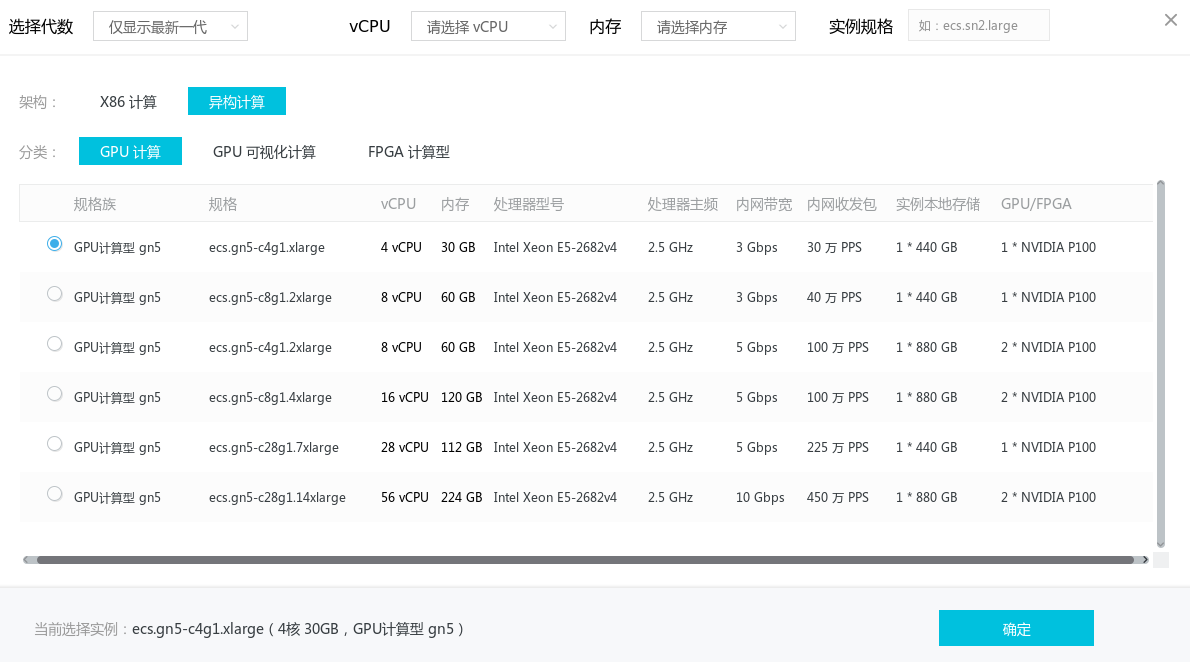The height and width of the screenshot is (662, 1190).
Task: Click the 处理器主频 column header
Action: 682,204
